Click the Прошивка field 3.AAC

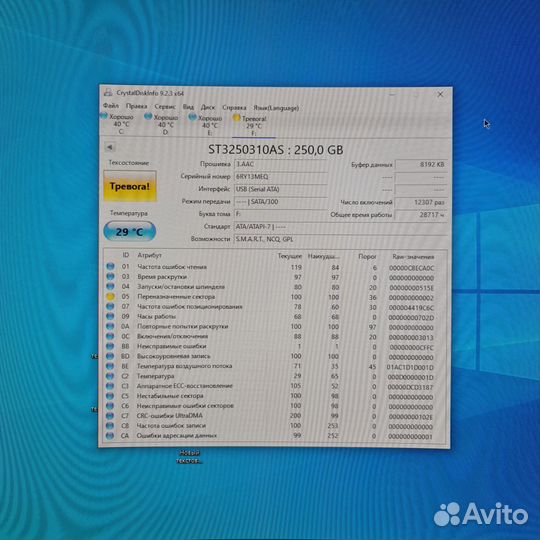click(x=280, y=164)
